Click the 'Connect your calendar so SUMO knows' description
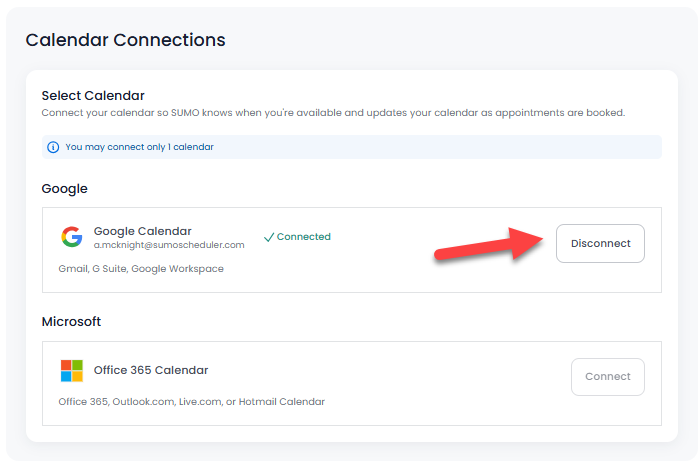Screen dimensions: 699x462 (333, 113)
